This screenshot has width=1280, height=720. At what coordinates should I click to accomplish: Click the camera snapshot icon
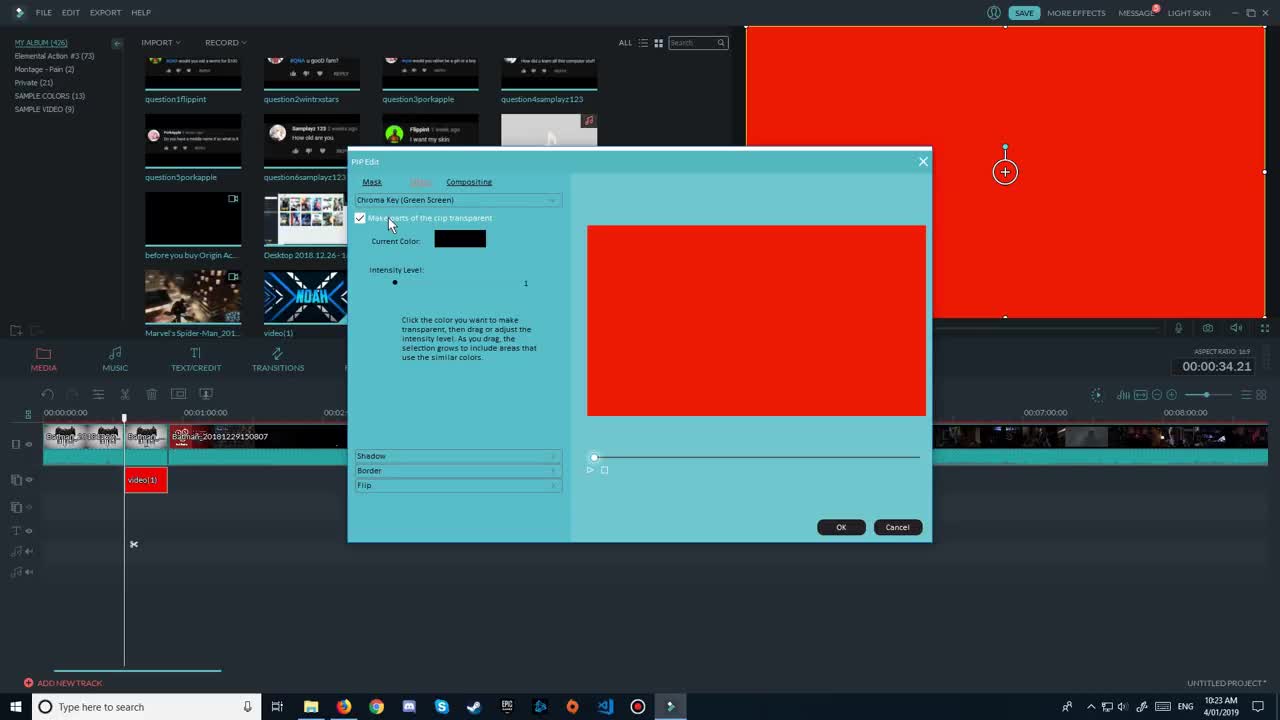1208,328
